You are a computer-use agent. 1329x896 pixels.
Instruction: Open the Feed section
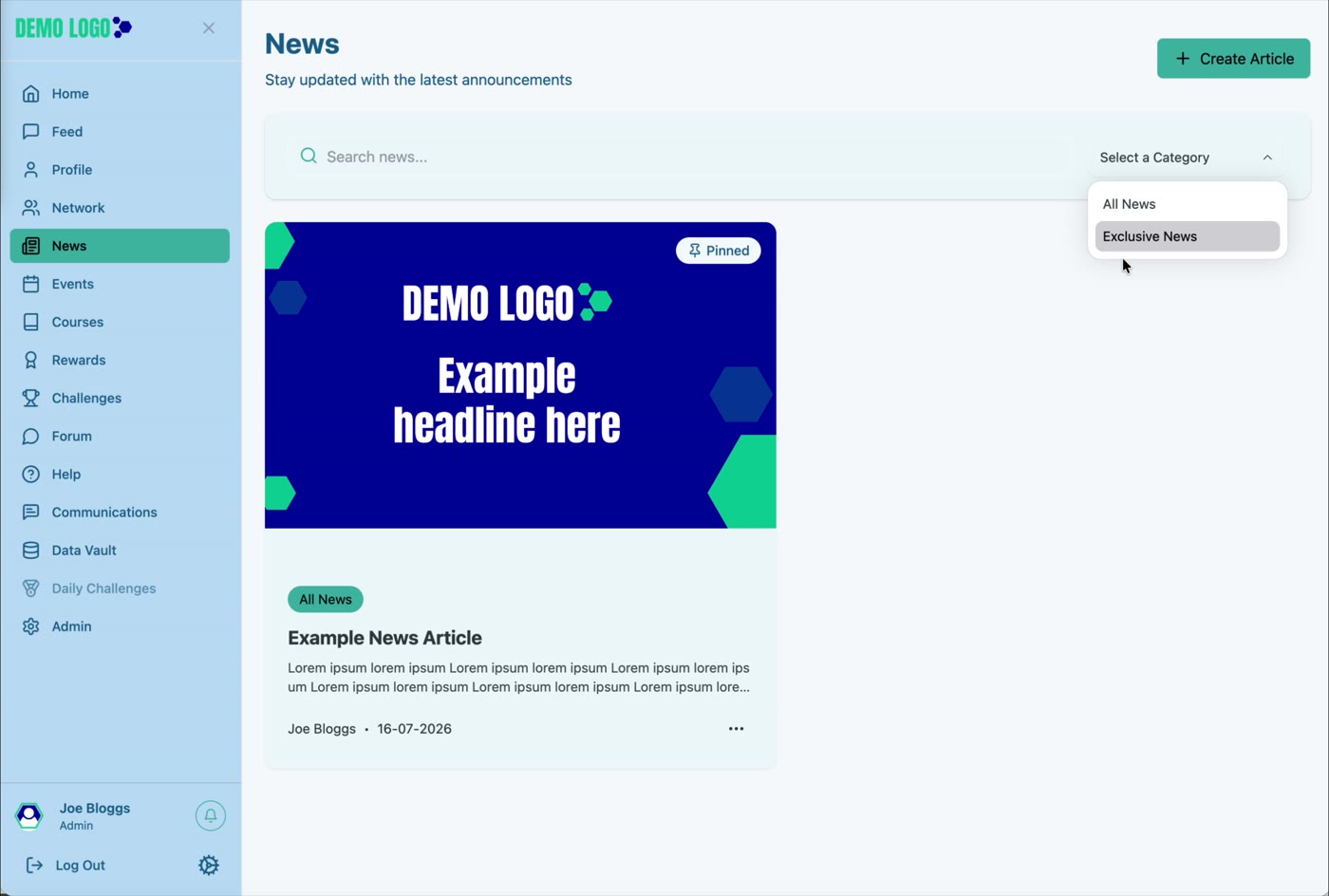120,132
